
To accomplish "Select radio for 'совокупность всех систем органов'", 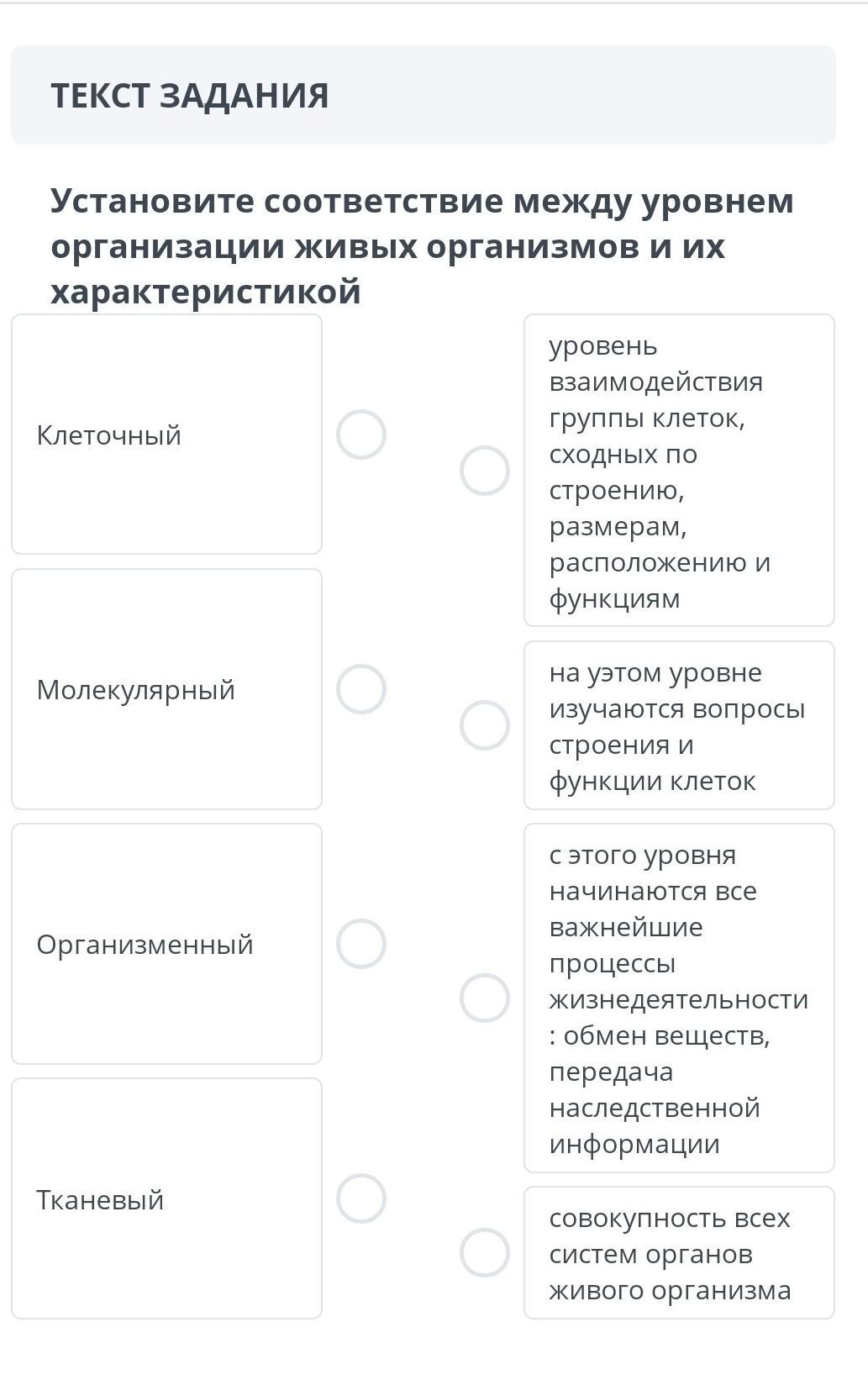I will 485,1253.
